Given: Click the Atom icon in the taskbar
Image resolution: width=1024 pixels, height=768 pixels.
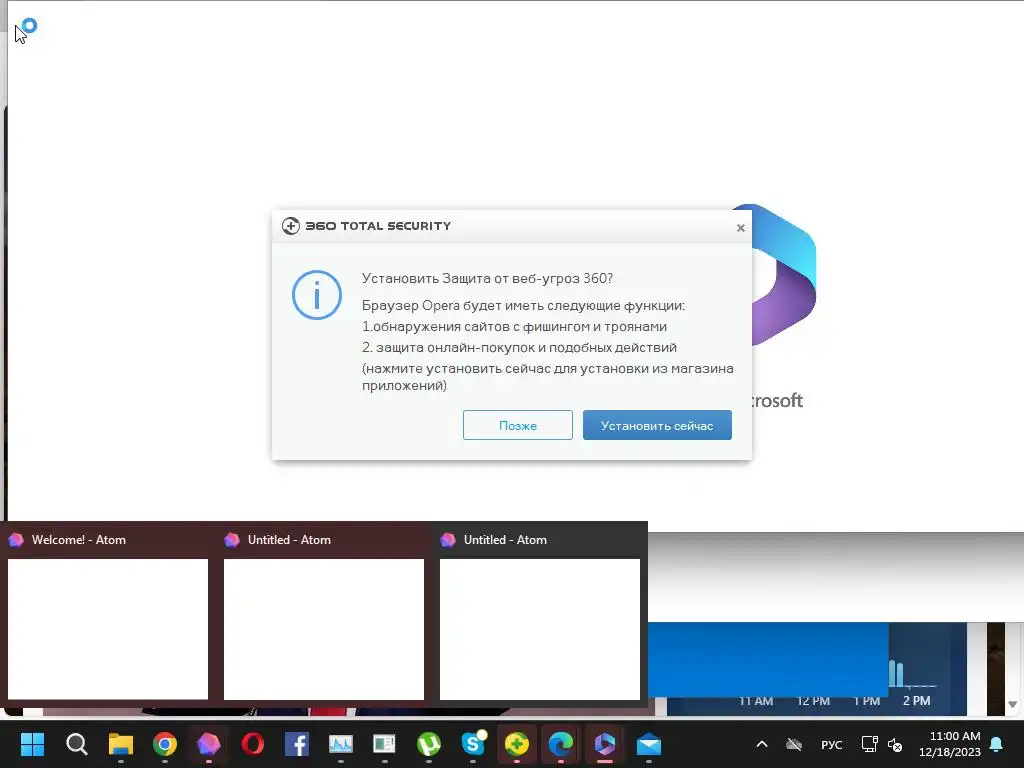Looking at the screenshot, I should (209, 744).
